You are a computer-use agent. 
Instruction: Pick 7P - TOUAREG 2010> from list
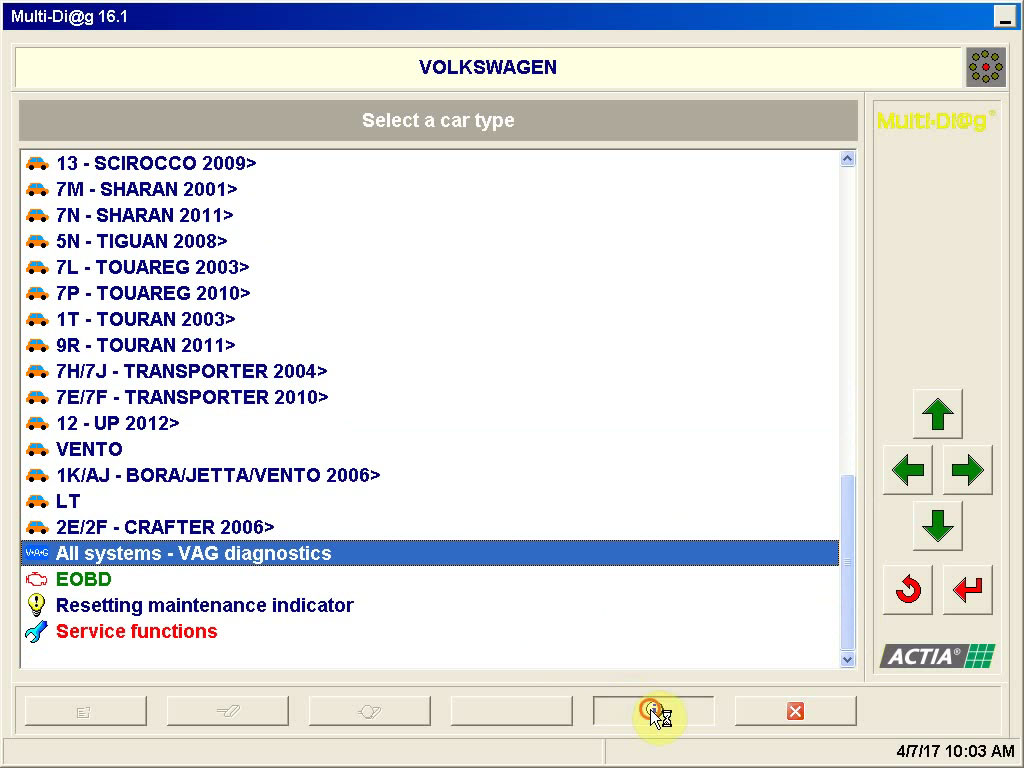tap(153, 293)
